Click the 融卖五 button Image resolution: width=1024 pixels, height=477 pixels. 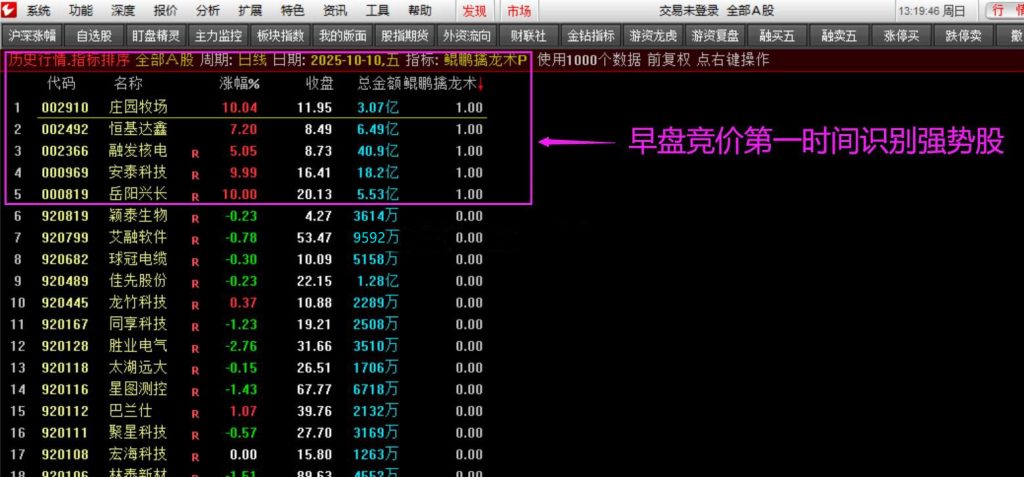pos(839,37)
